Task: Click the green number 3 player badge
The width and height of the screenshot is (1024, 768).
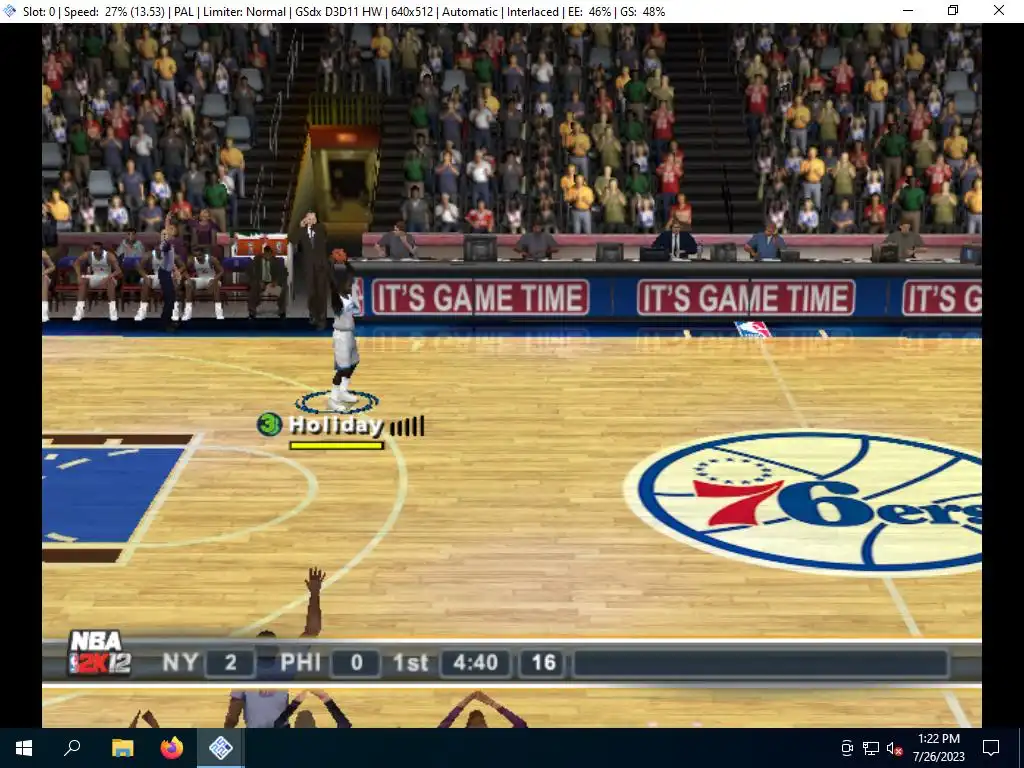Action: [x=269, y=424]
